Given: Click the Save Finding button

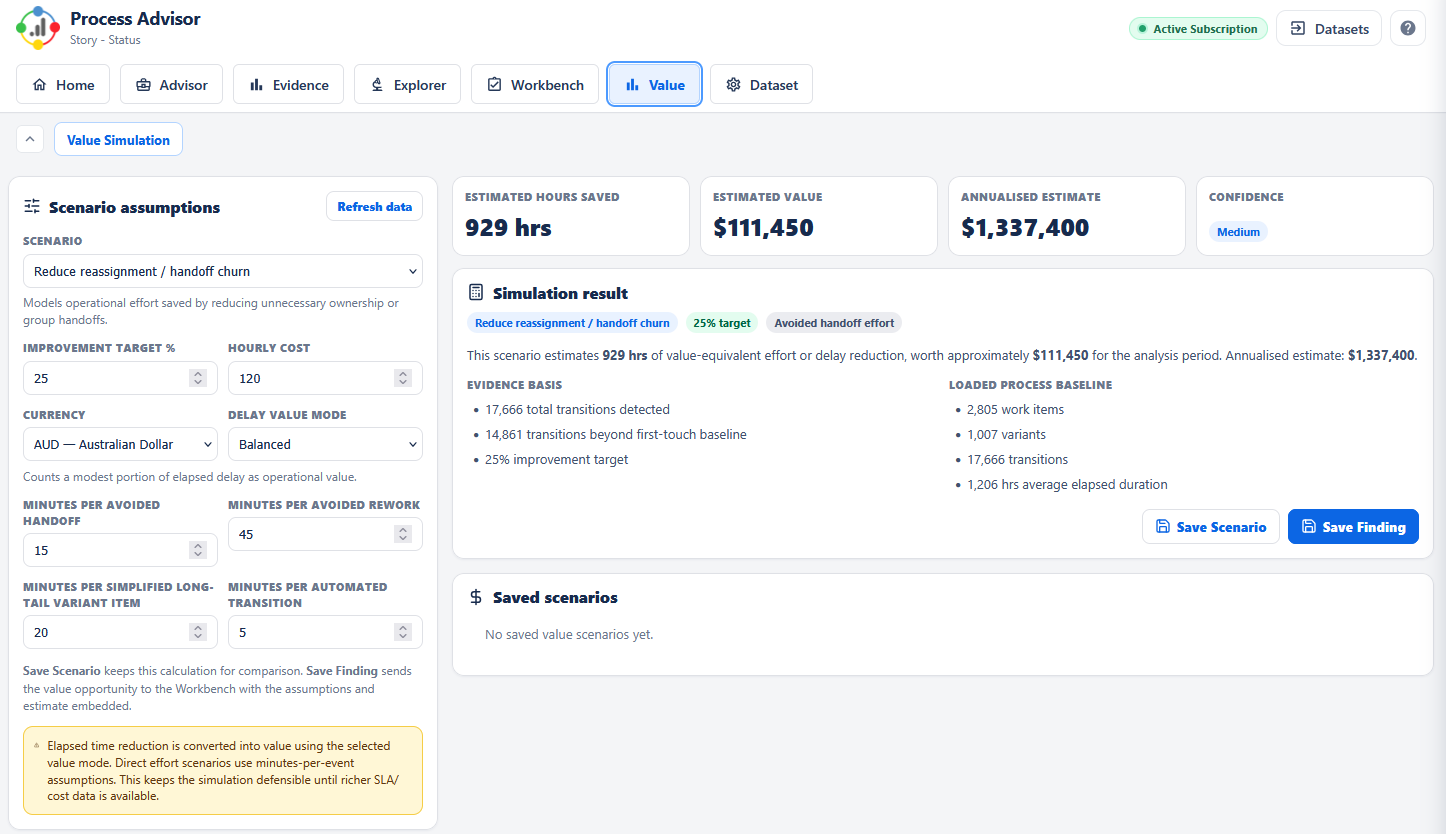Looking at the screenshot, I should [x=1353, y=527].
